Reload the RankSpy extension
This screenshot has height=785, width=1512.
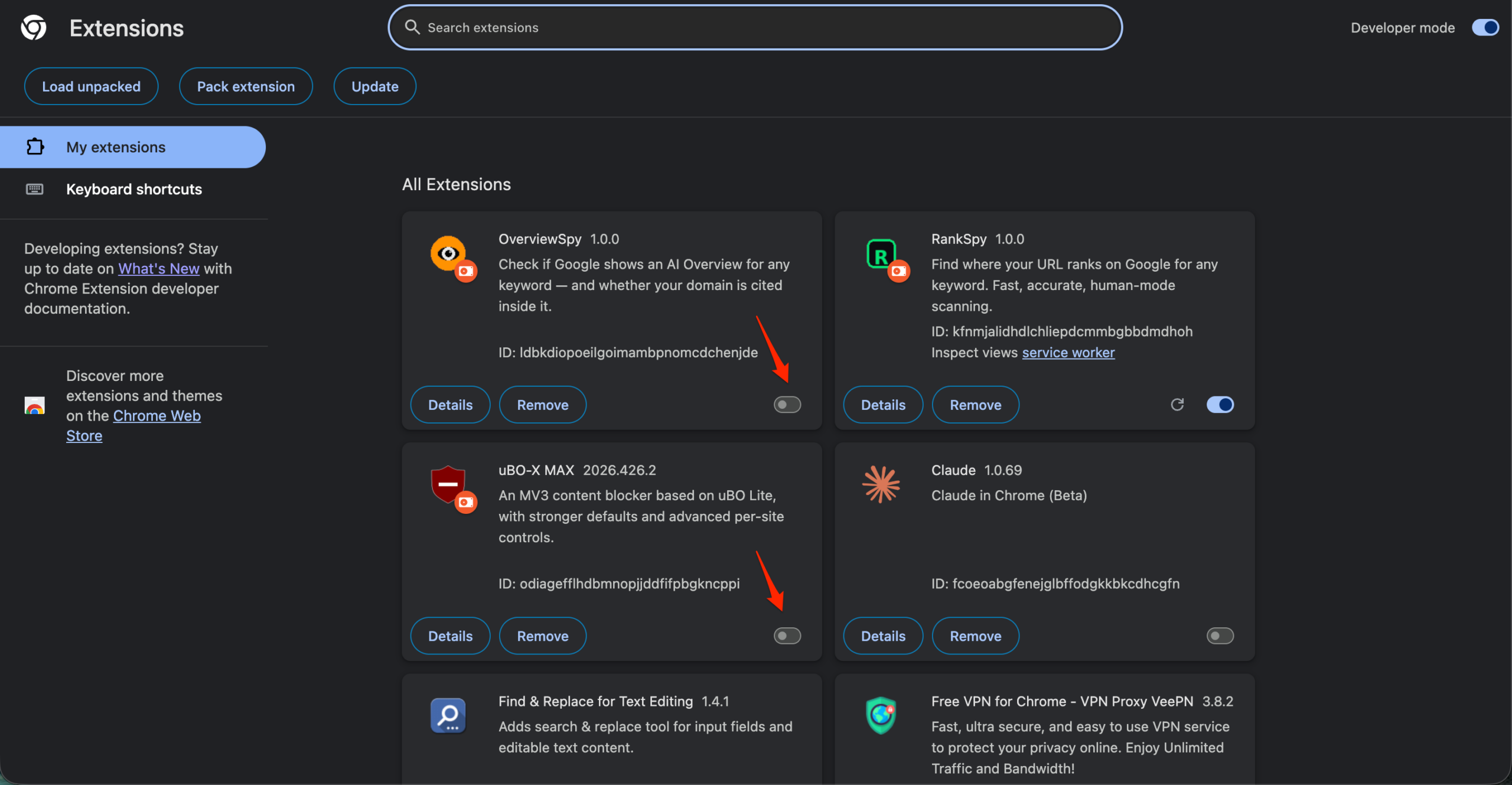coord(1177,405)
